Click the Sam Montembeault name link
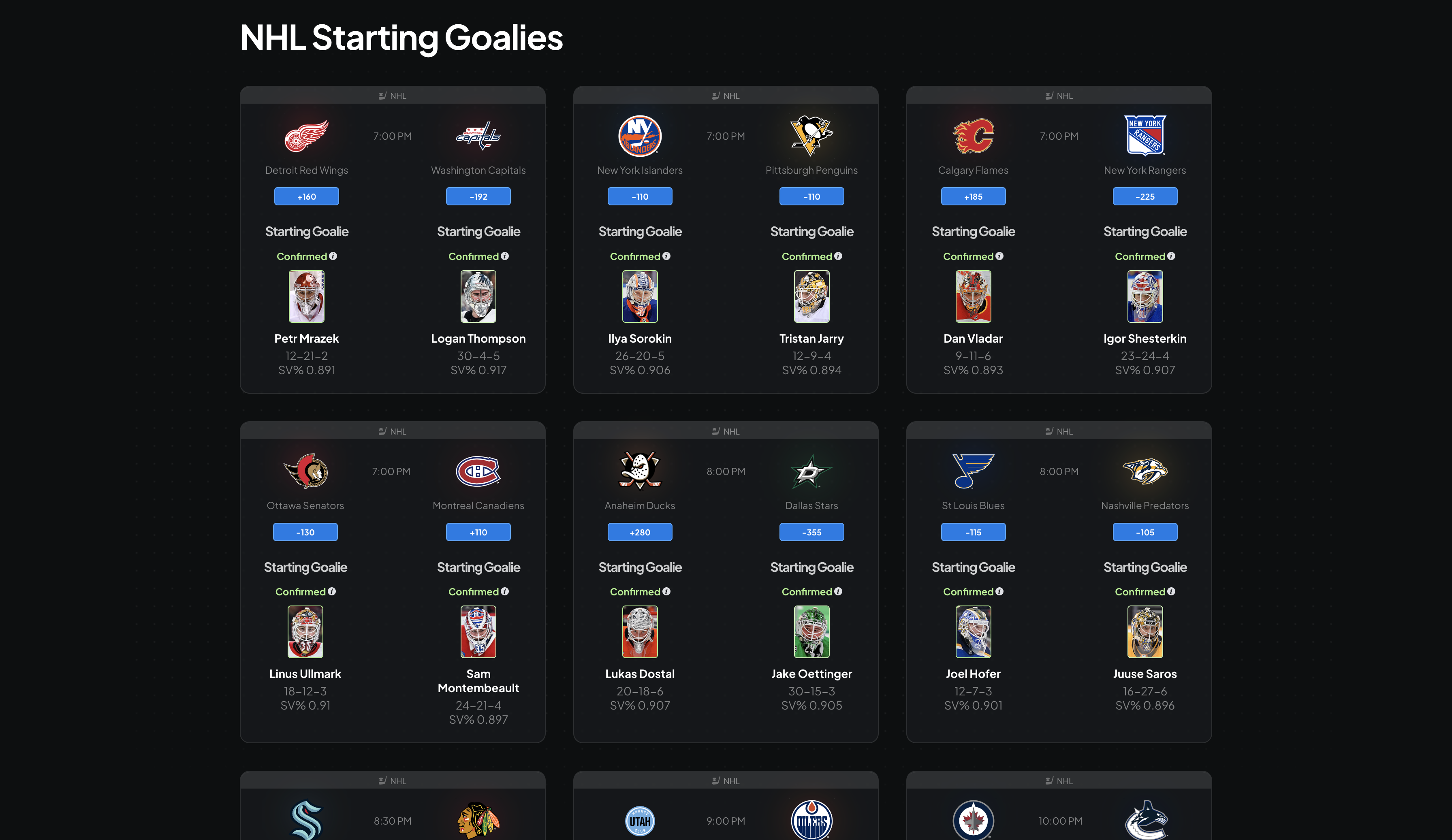1452x840 pixels. (x=478, y=681)
